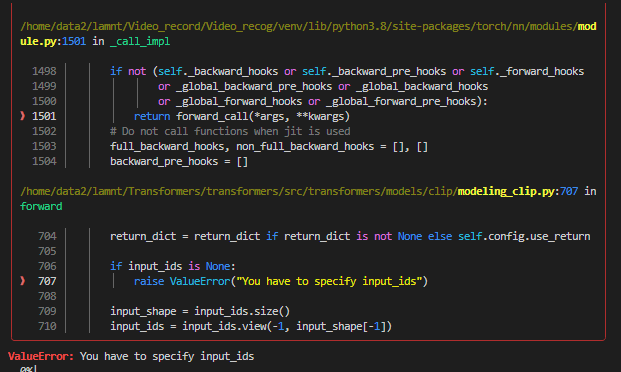Click the 'if input_ids is None:' line
The image size is (621, 372).
pyautogui.click(x=173, y=266)
